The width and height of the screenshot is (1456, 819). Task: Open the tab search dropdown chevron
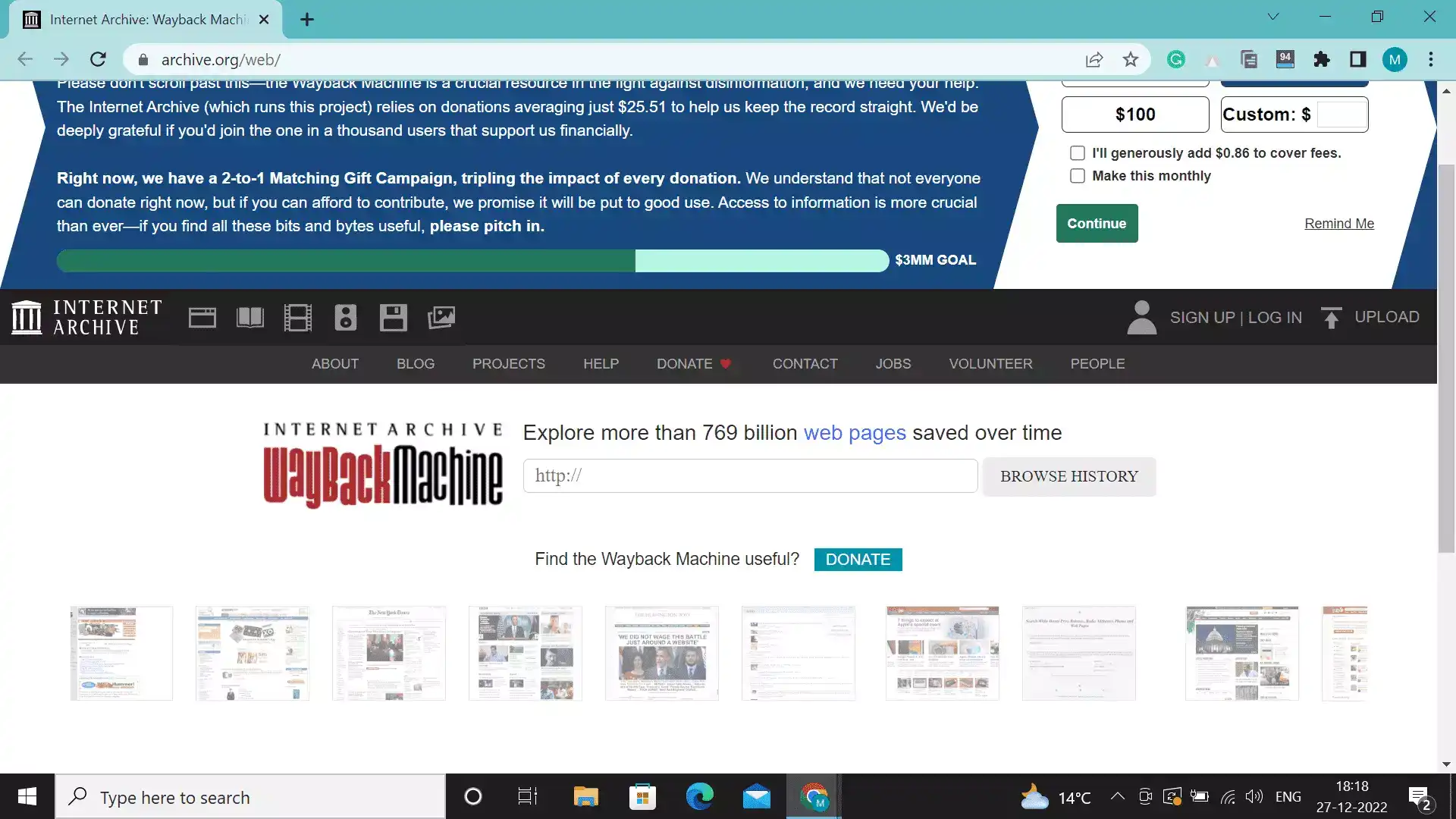coord(1273,17)
